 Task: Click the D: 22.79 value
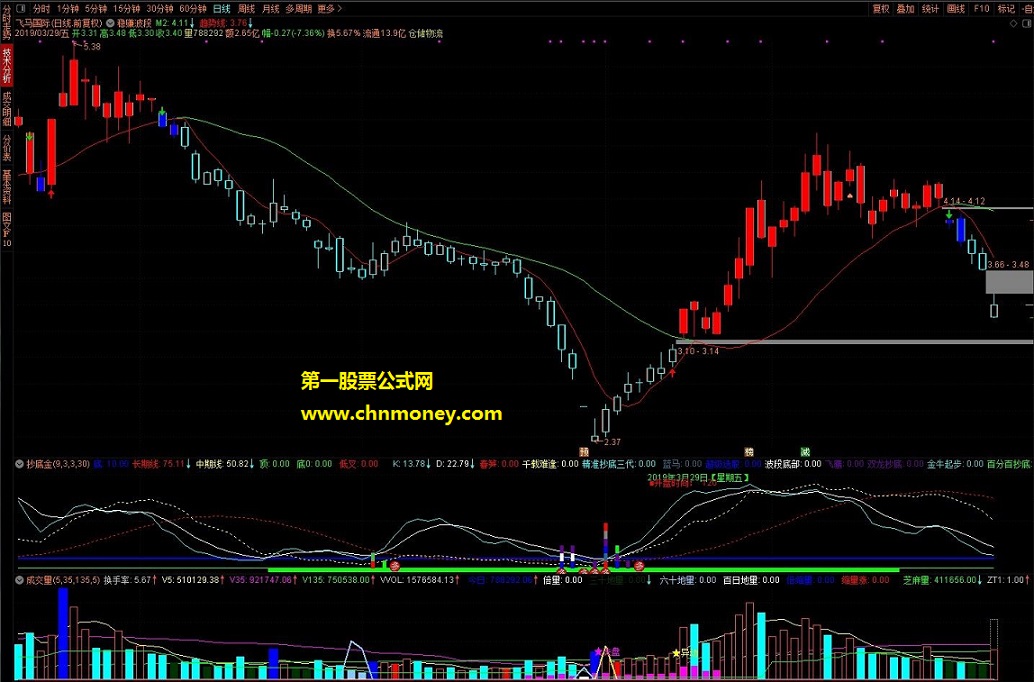click(x=455, y=464)
